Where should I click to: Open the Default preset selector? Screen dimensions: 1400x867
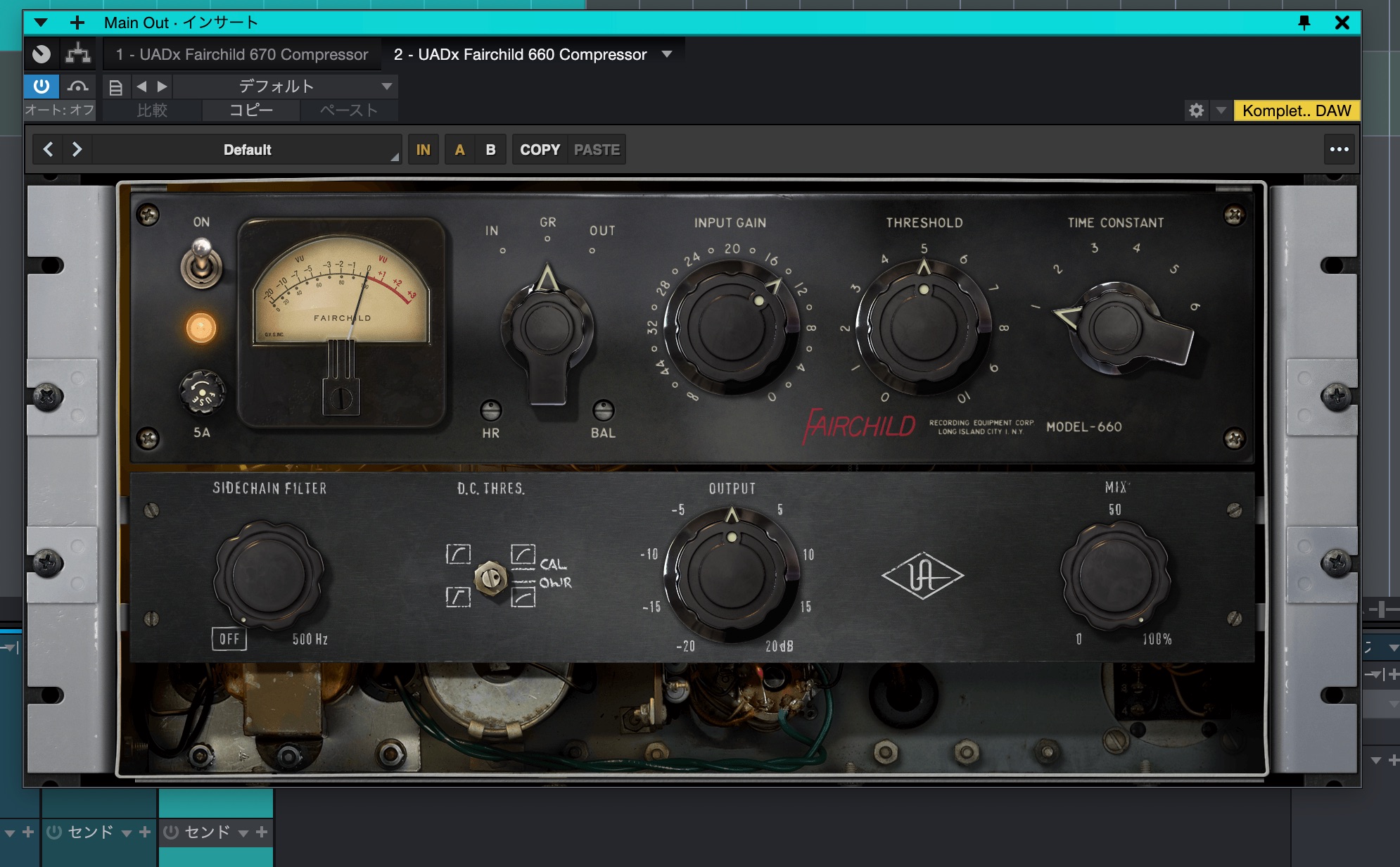coord(247,149)
